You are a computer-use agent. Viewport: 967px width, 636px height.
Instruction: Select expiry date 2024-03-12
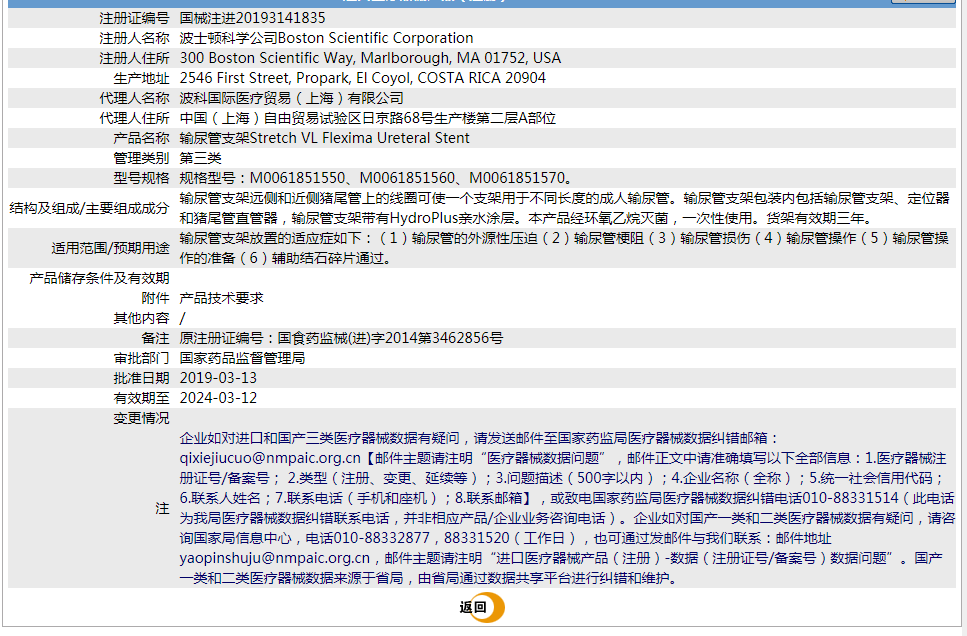tap(218, 398)
